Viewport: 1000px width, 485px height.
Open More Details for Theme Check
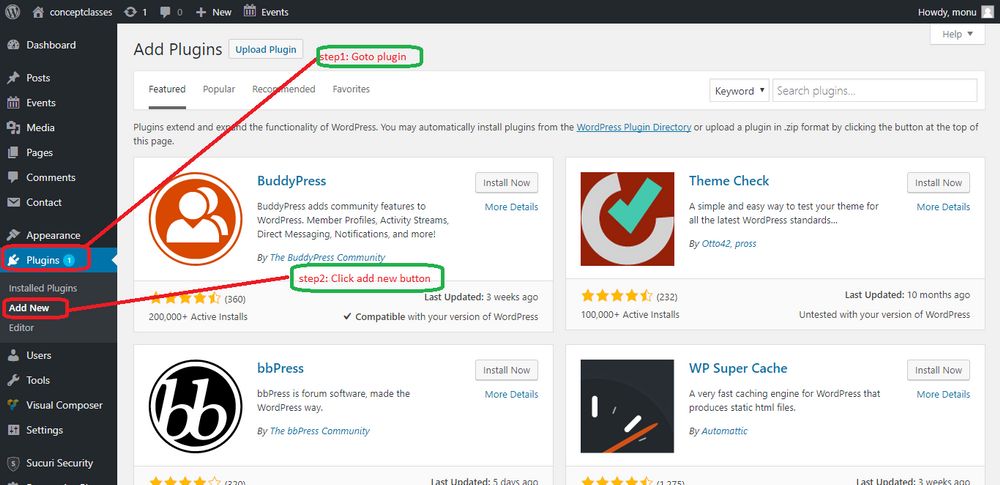point(943,207)
